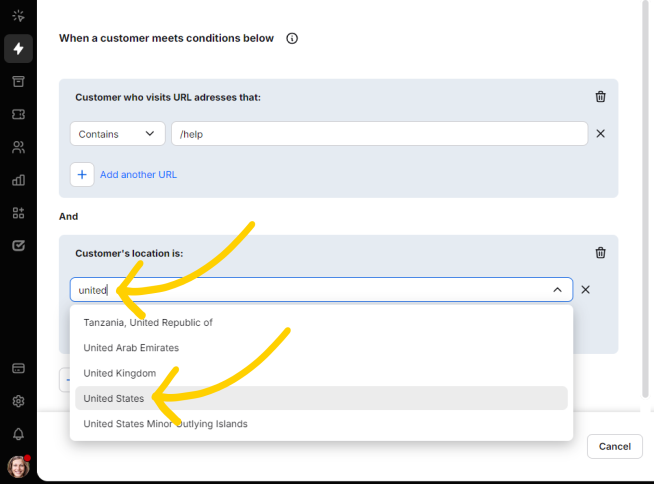Open the Apps marketplace grid icon
Viewport: 654px width, 484px height.
coord(18,213)
